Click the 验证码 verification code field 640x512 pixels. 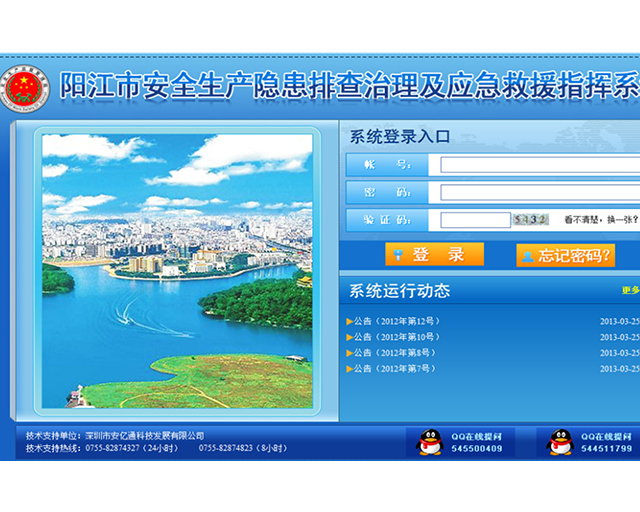[475, 220]
